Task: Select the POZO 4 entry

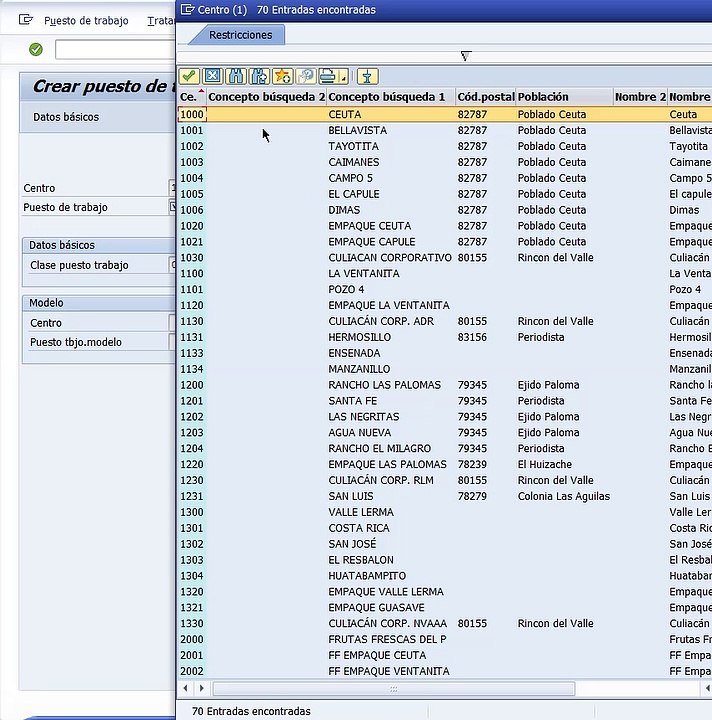Action: point(346,290)
